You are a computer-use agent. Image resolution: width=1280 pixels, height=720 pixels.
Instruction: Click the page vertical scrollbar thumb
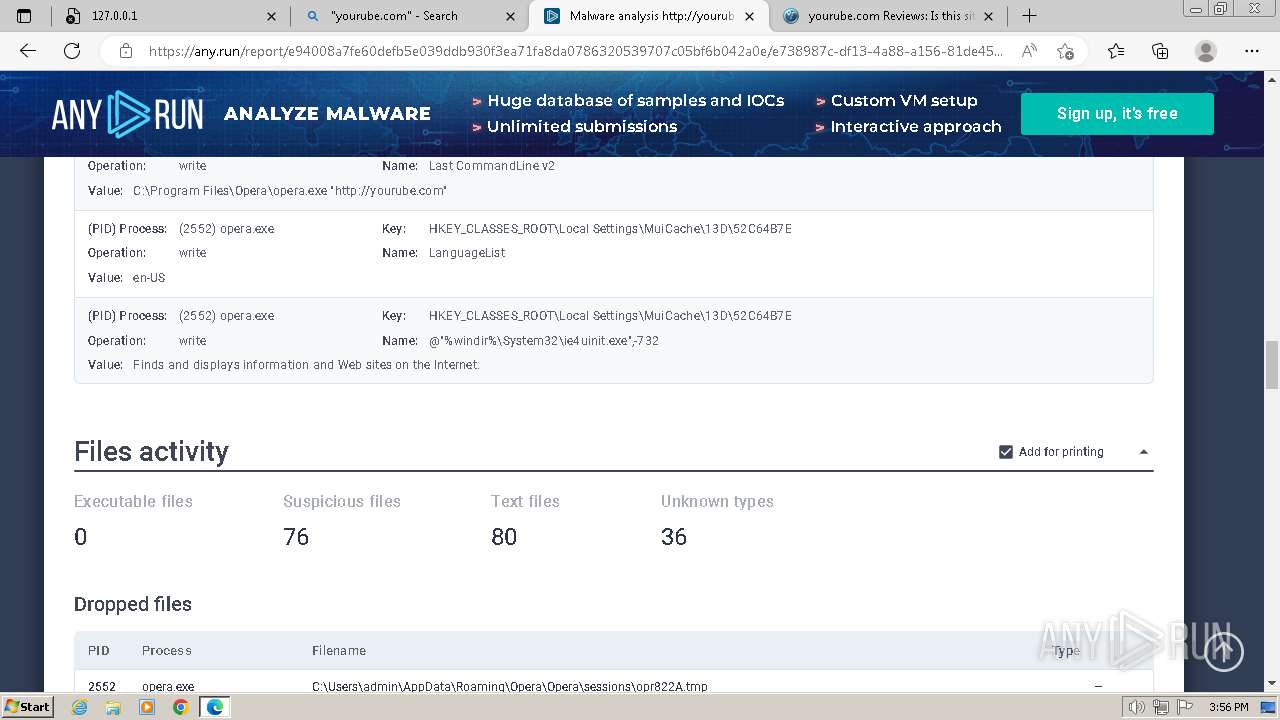pyautogui.click(x=1272, y=365)
